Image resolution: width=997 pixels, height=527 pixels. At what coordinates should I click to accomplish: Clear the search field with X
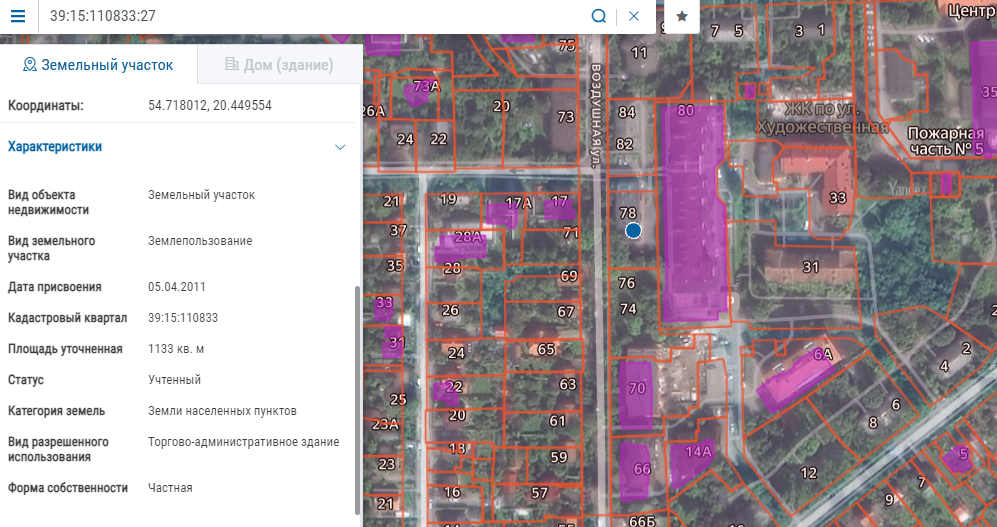tap(633, 17)
